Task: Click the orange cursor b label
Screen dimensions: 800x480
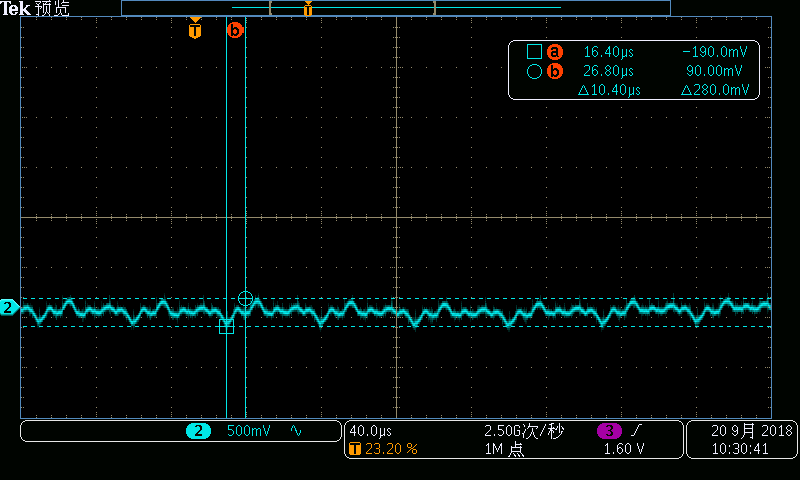Action: pyautogui.click(x=235, y=30)
